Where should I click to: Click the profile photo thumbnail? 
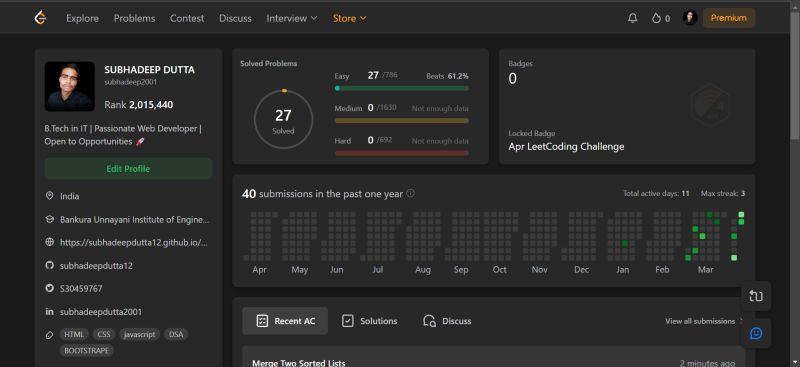point(69,86)
